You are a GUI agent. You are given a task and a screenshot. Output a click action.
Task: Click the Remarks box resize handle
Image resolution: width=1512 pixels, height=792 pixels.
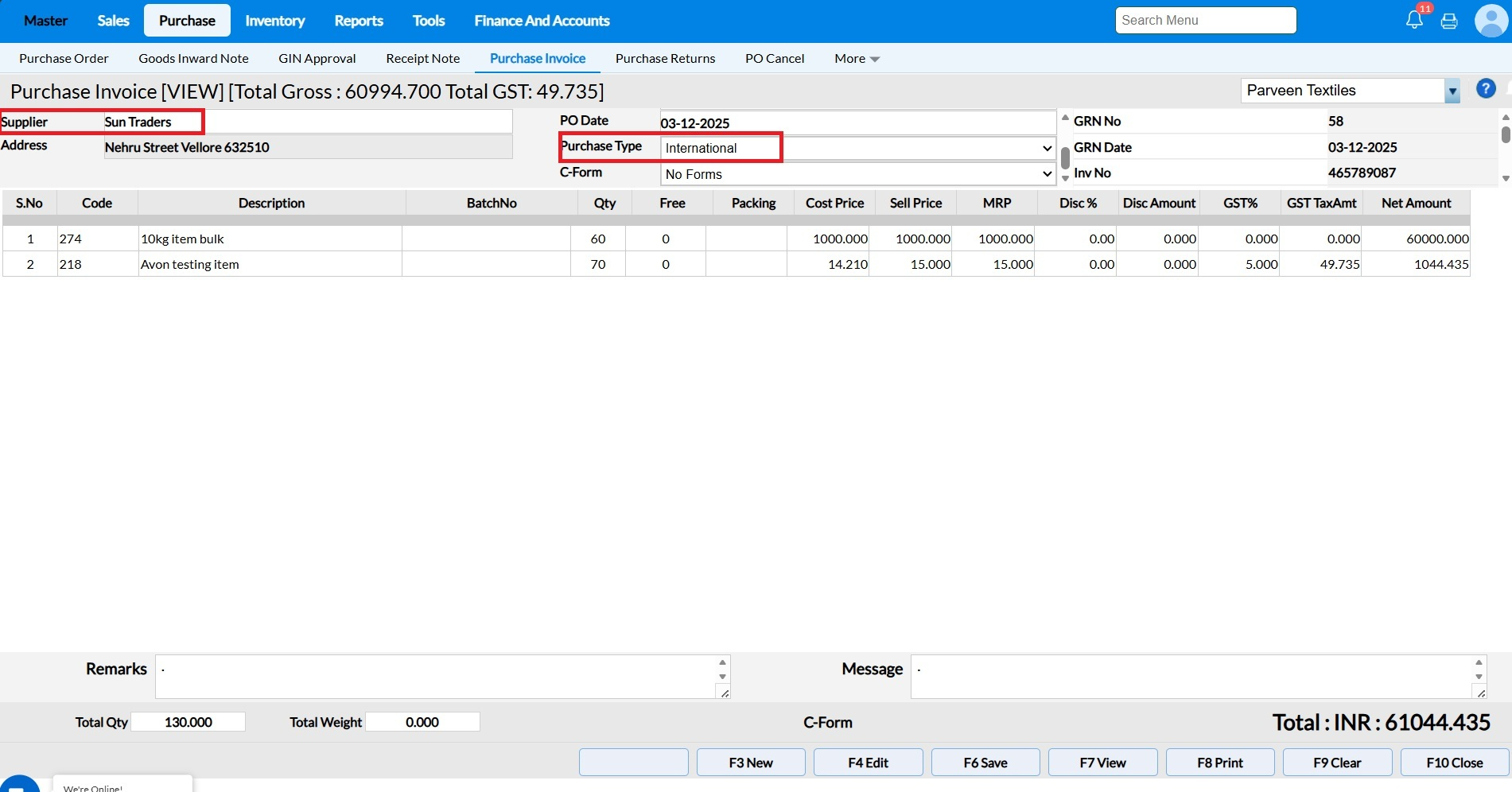click(725, 693)
